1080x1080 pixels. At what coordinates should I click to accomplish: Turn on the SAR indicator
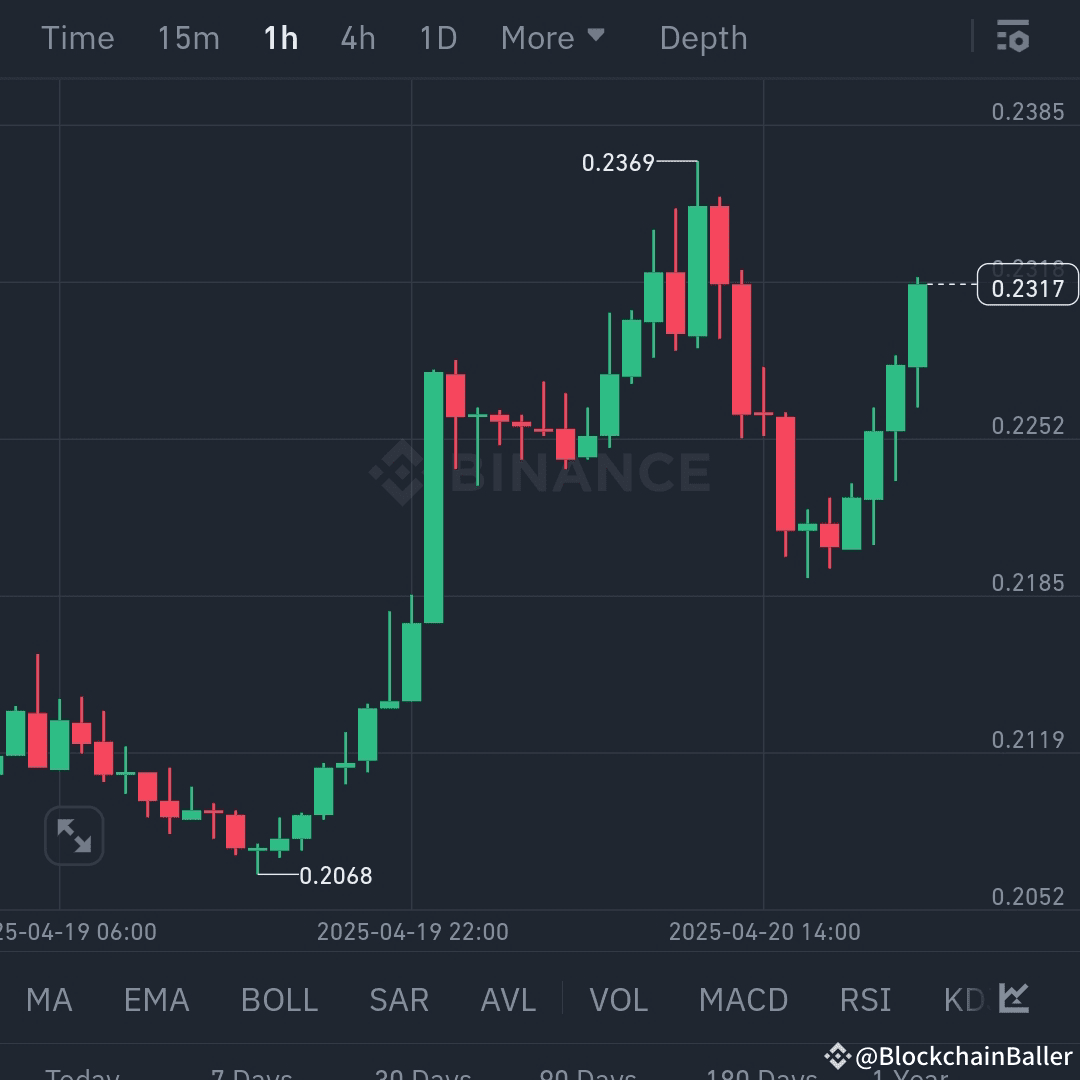(398, 999)
